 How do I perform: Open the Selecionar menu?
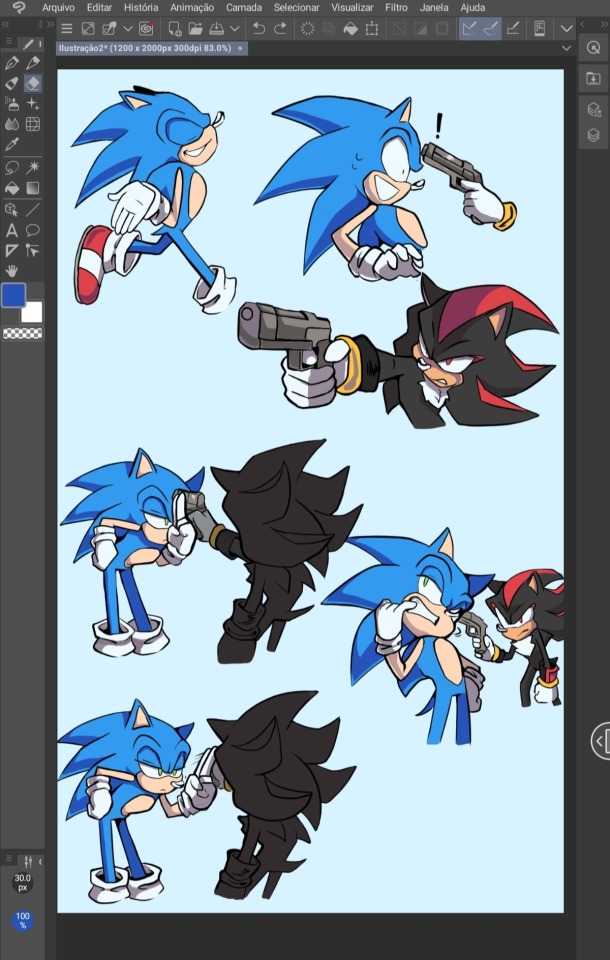[296, 7]
